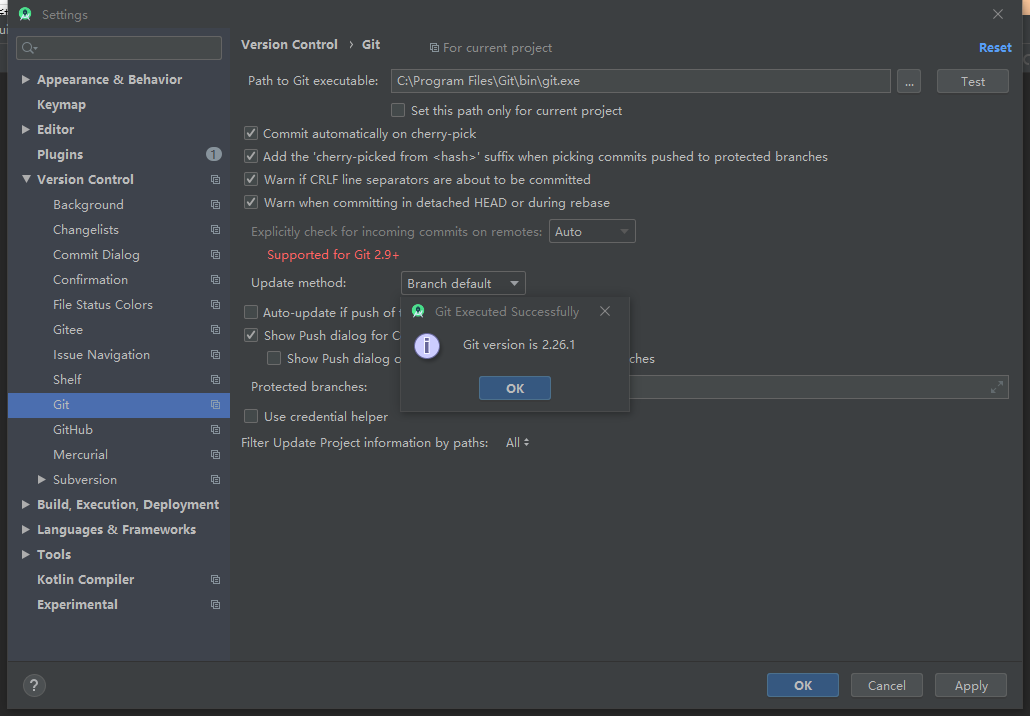Viewport: 1030px width, 716px height.
Task: Click the search magnifier icon in settings search
Action: point(29,47)
